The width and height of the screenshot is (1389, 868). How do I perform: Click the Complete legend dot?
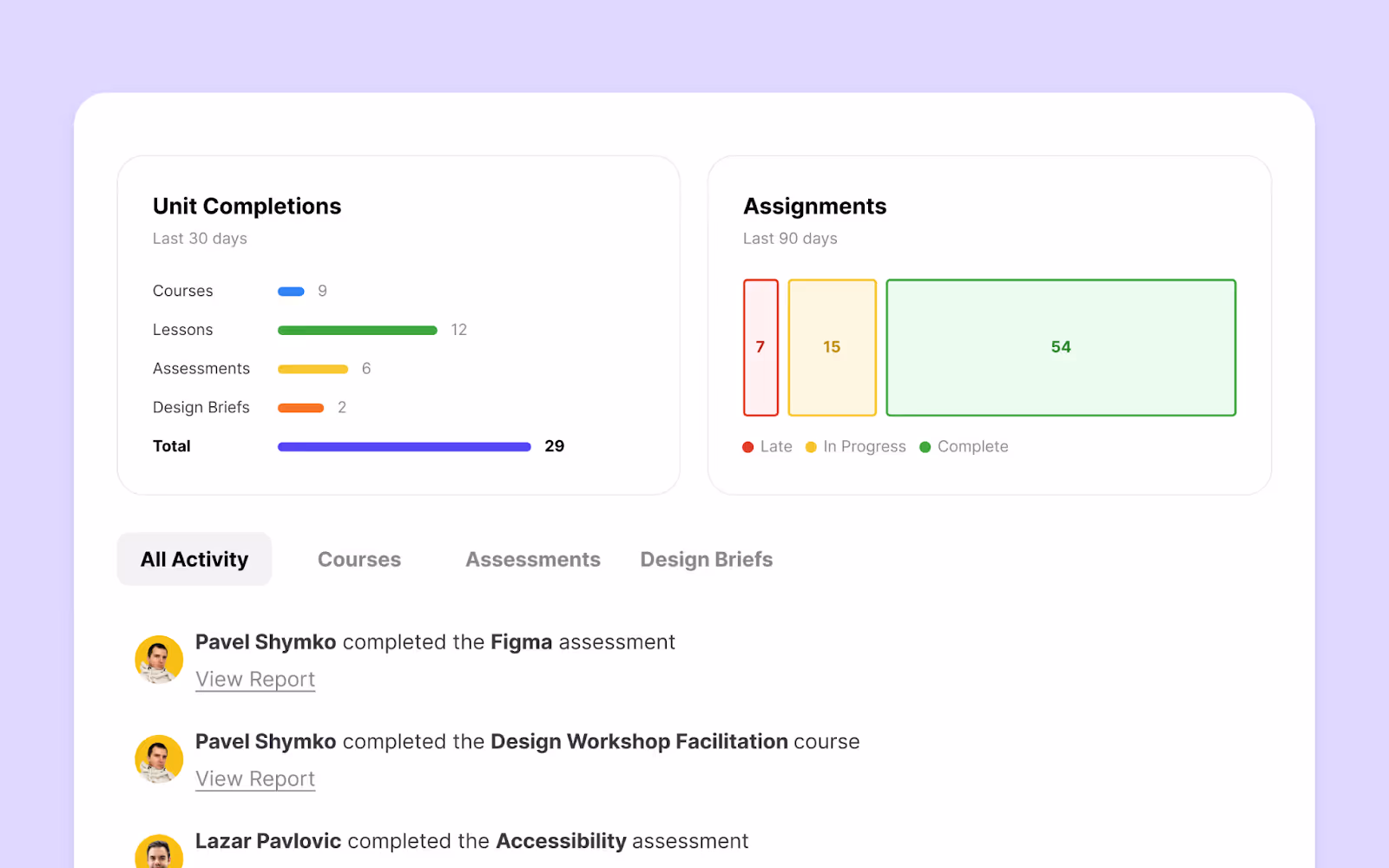pyautogui.click(x=925, y=446)
